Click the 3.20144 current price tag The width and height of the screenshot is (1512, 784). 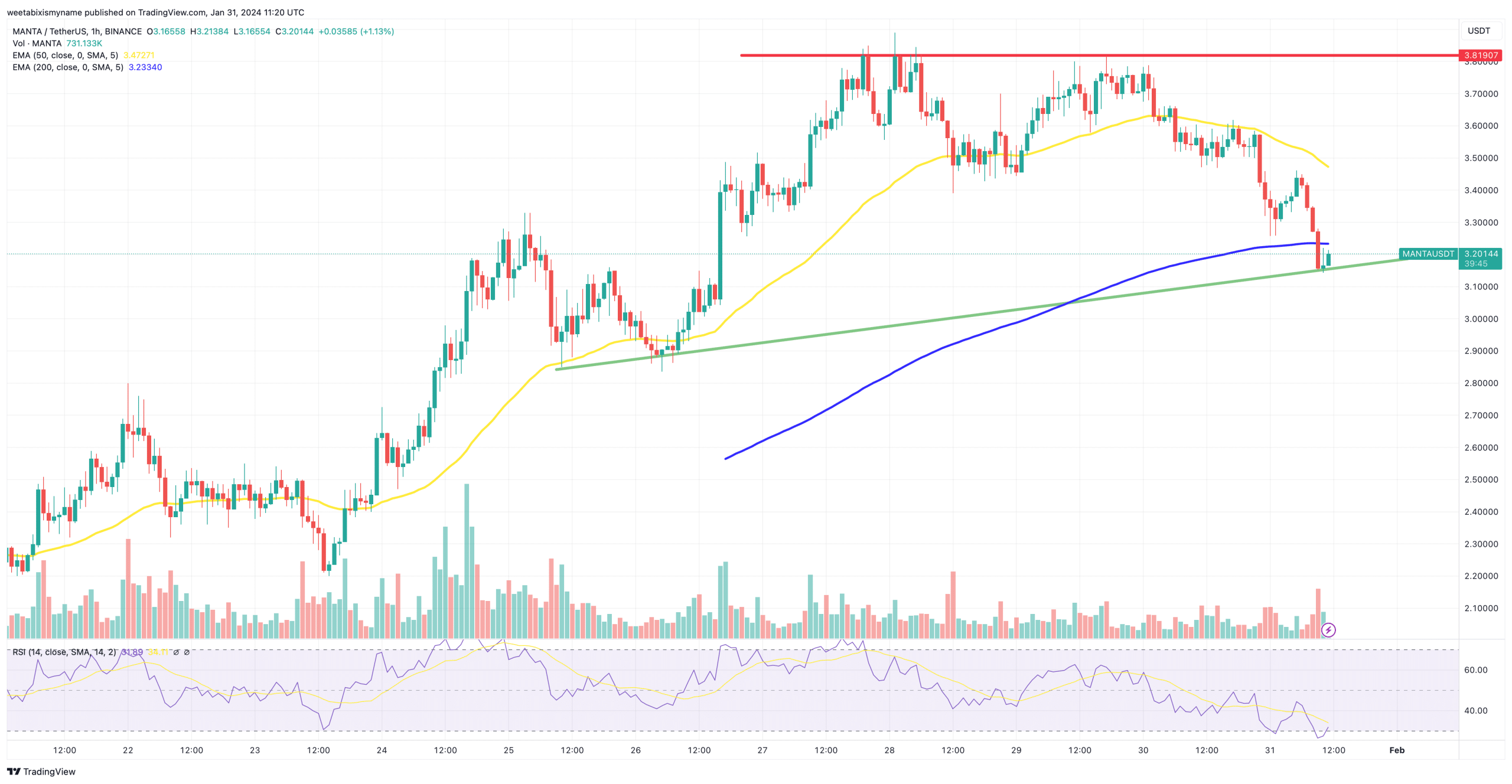tap(1481, 254)
